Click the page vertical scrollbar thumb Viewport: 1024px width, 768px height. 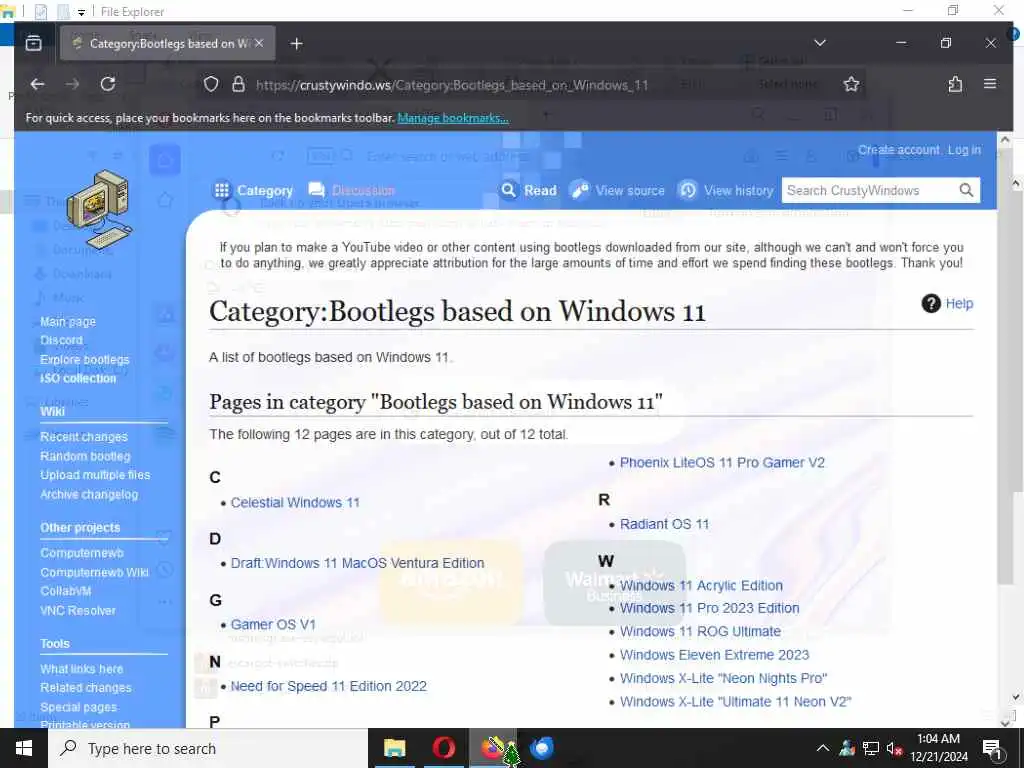tap(1004, 366)
